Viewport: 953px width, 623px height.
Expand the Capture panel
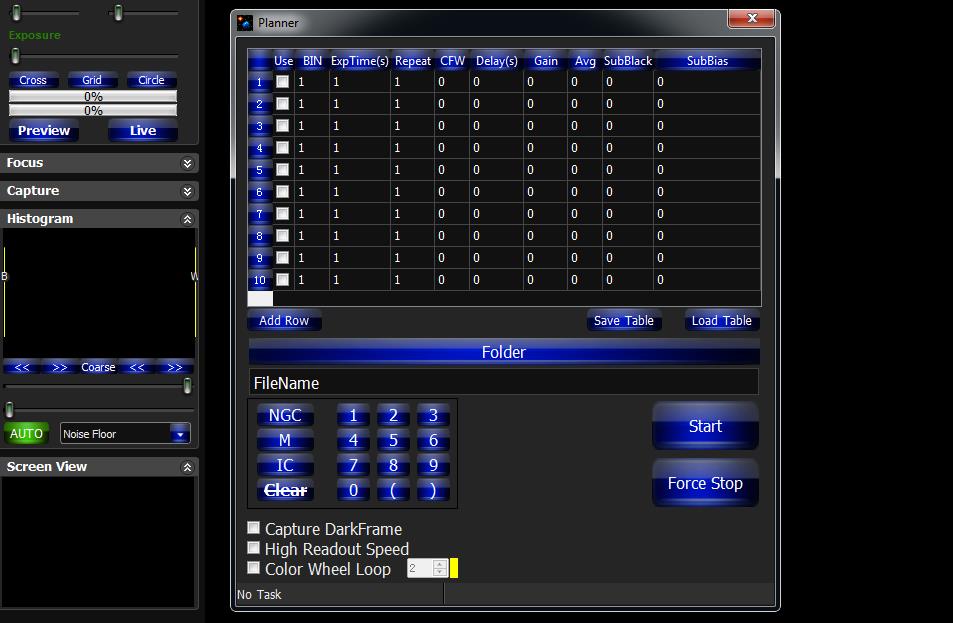click(187, 191)
